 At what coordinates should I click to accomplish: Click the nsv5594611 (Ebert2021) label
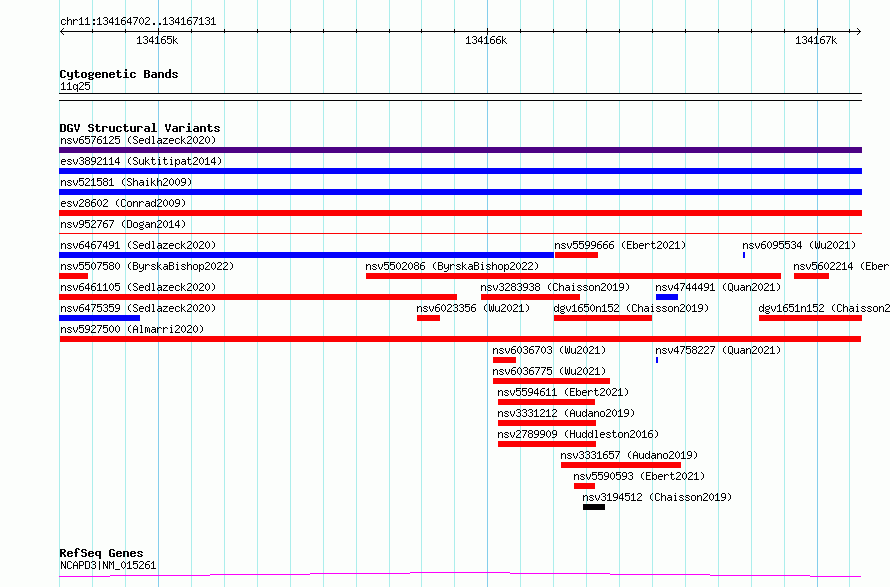(x=563, y=392)
